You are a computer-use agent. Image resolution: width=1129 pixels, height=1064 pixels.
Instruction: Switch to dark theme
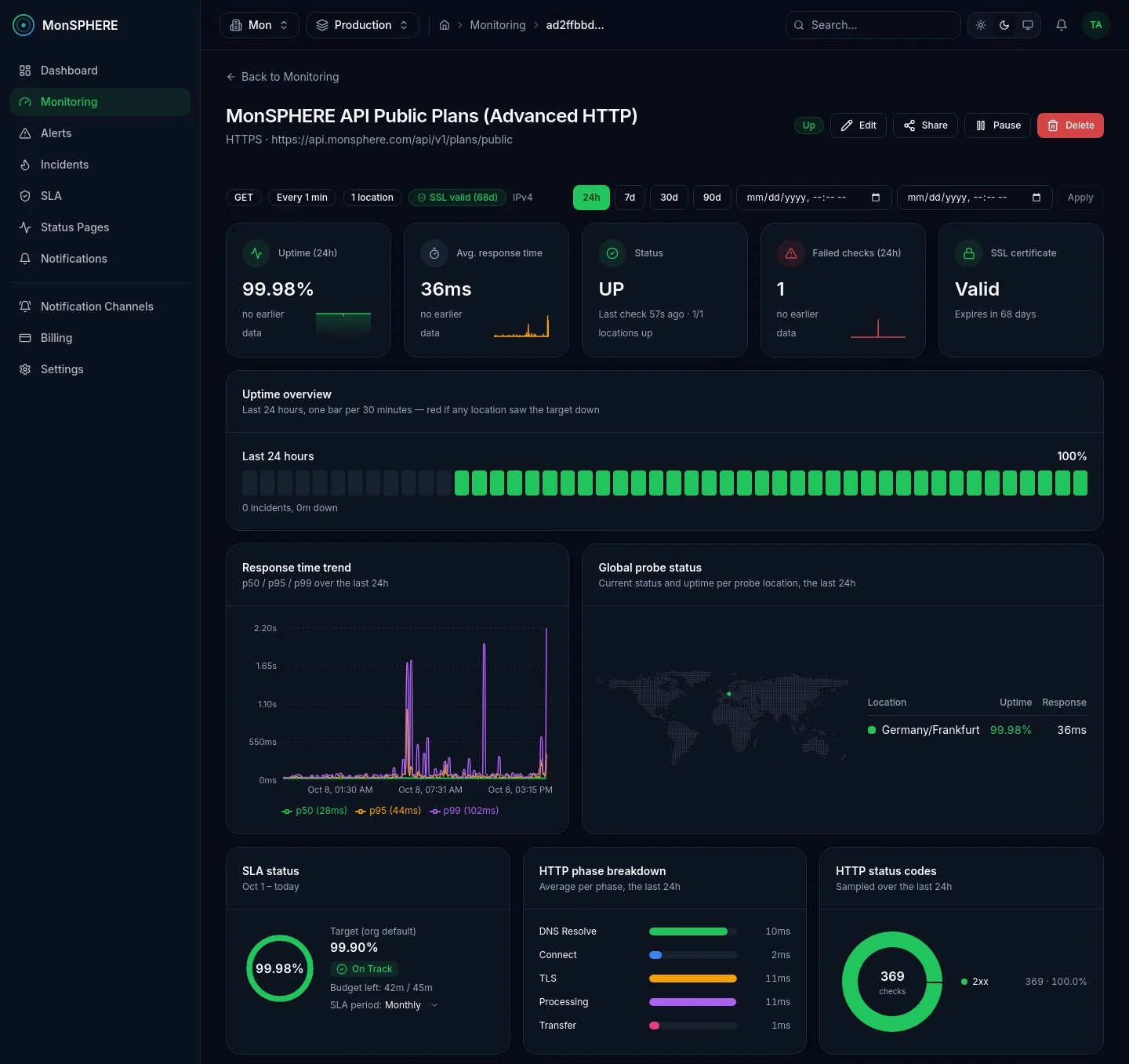tap(1004, 25)
